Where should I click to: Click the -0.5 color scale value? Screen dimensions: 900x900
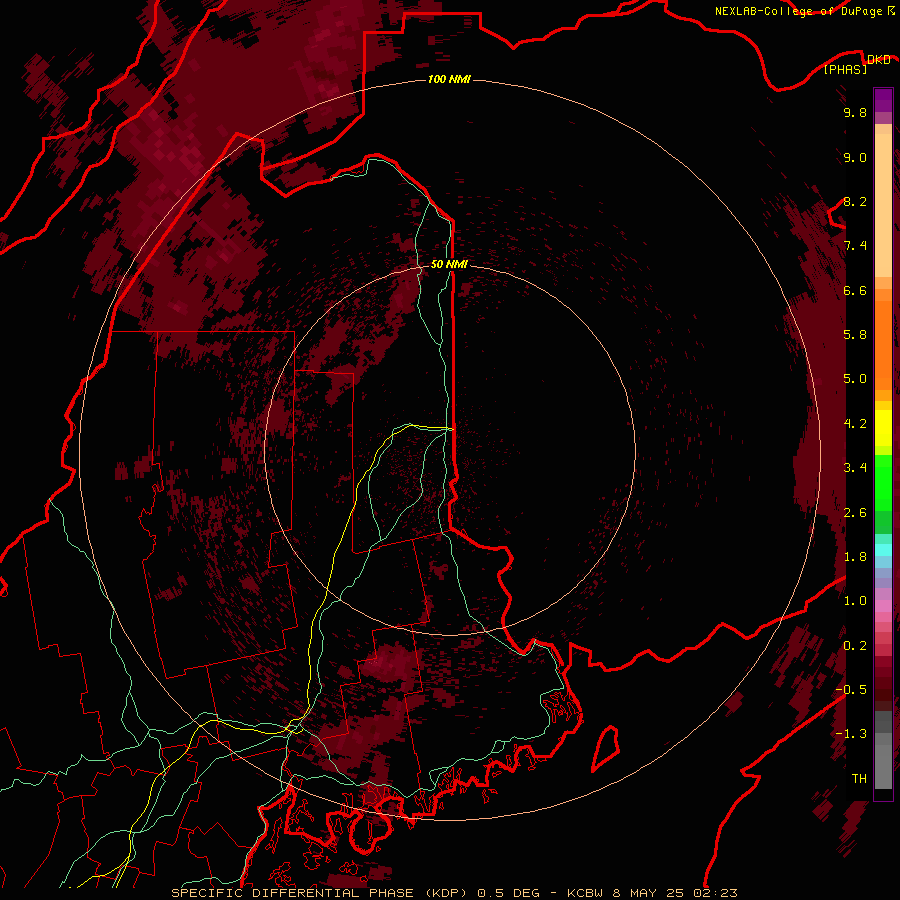(x=851, y=690)
